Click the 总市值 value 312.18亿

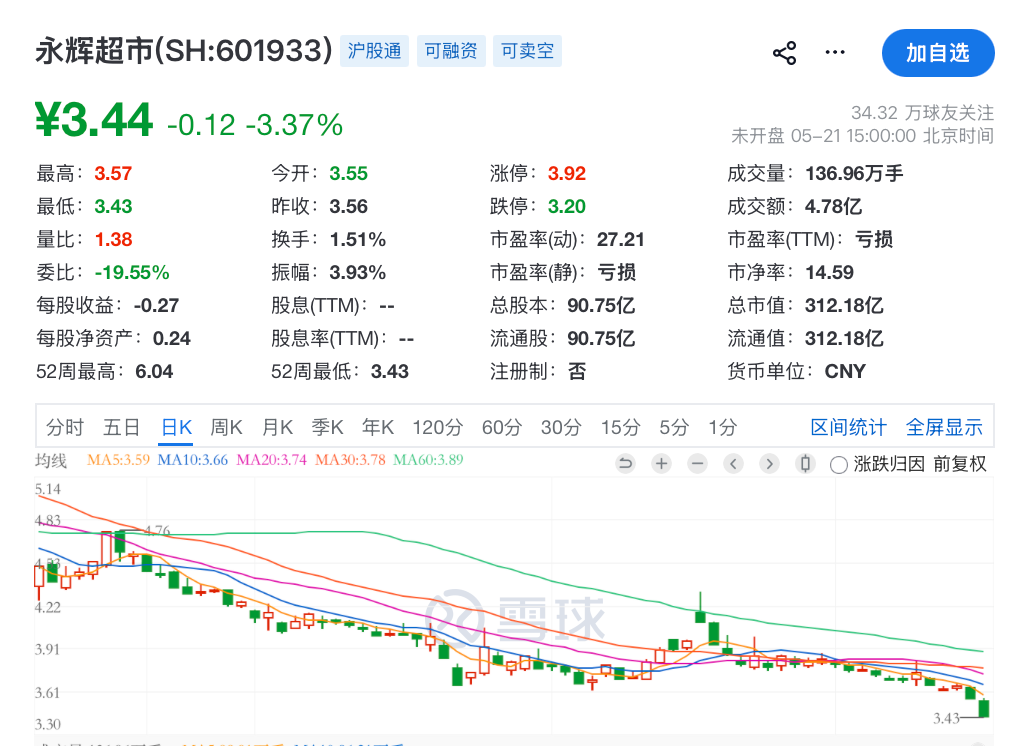coord(844,305)
